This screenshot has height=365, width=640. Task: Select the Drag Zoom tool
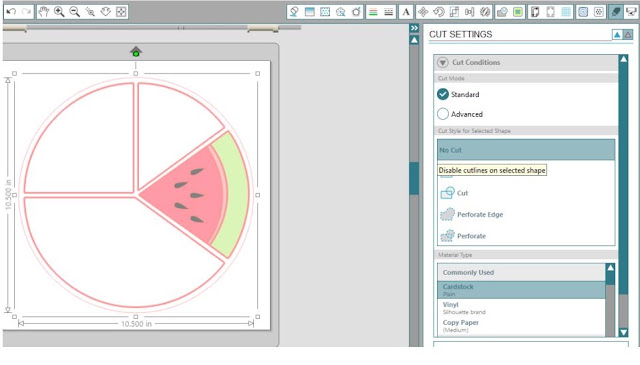pos(106,12)
